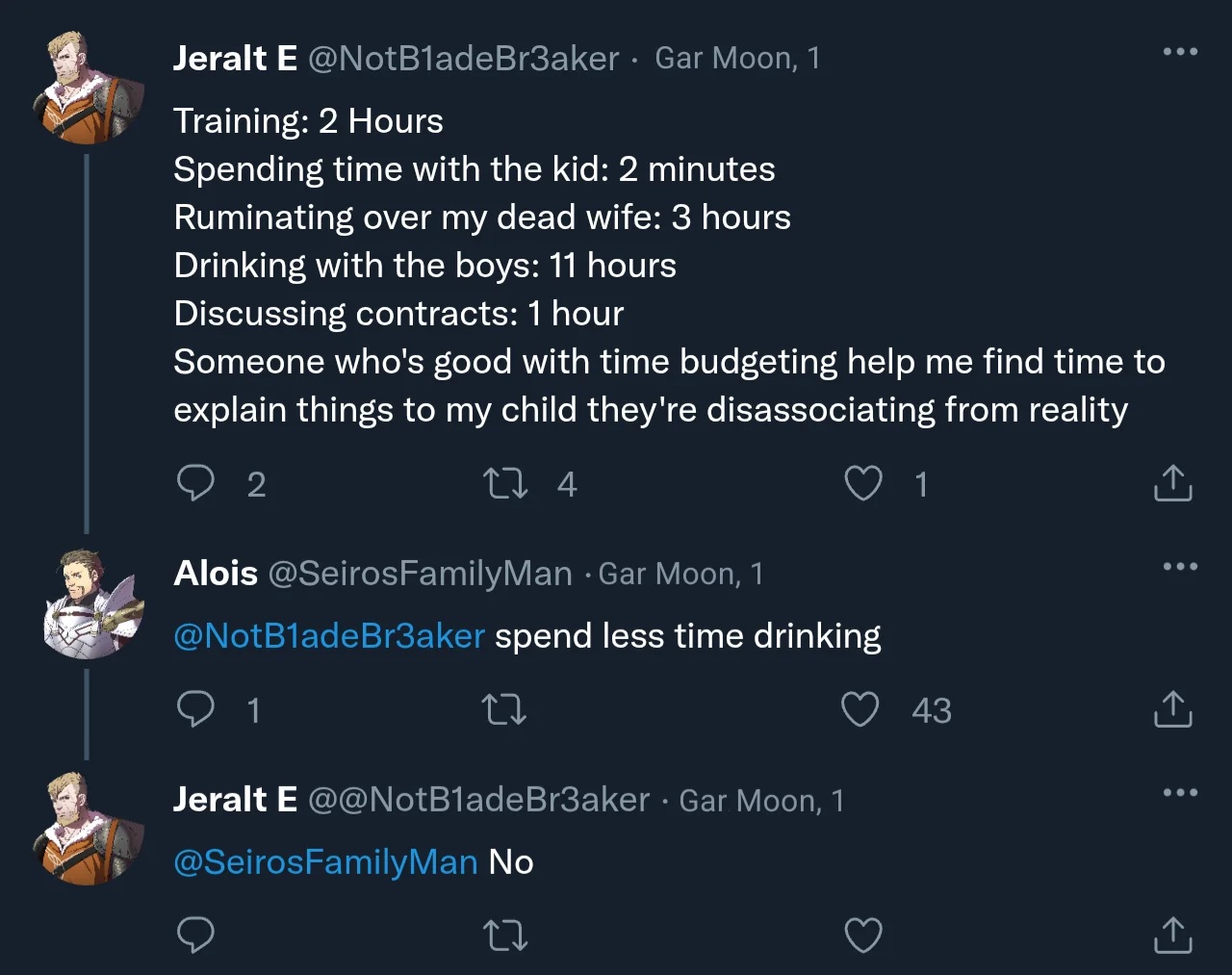Share Alois's reply tweet
The image size is (1232, 975).
(x=1172, y=709)
